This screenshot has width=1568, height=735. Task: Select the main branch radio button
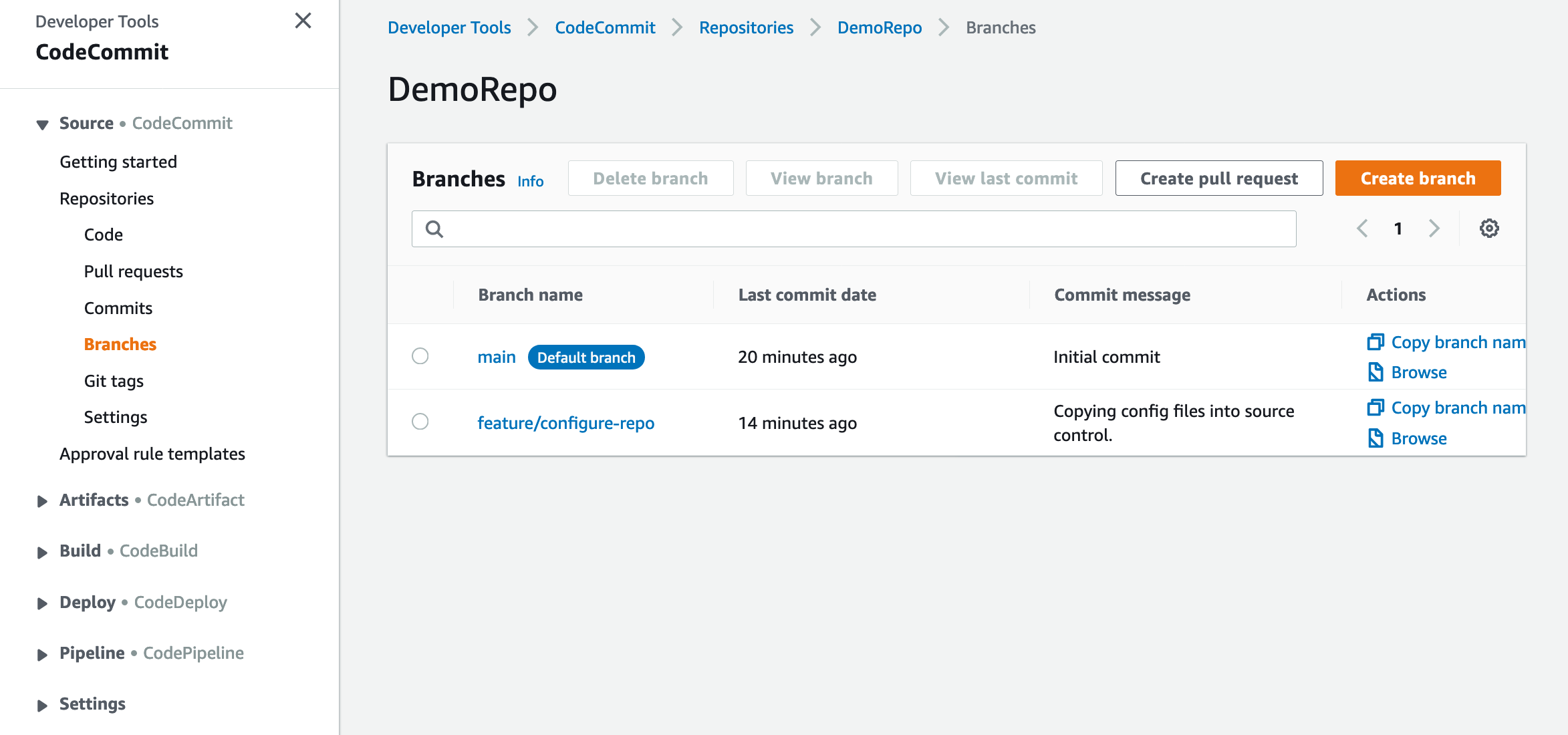click(x=420, y=356)
